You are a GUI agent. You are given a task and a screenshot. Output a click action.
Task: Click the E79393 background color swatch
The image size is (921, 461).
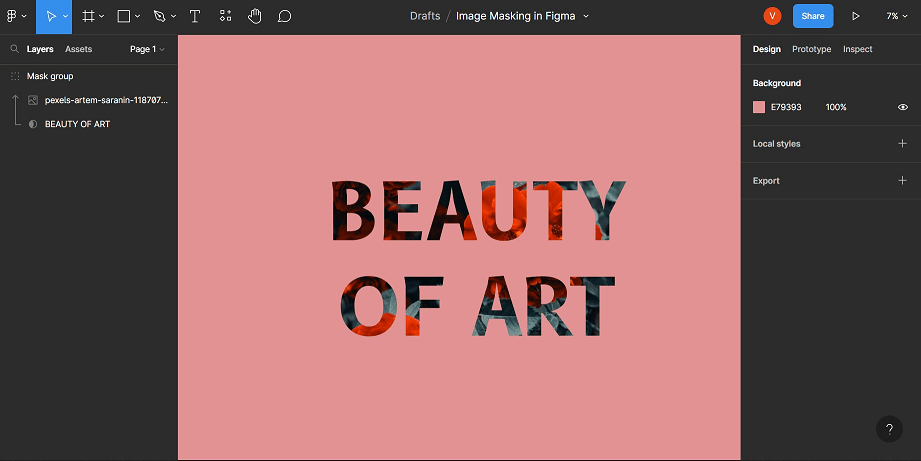coord(759,107)
